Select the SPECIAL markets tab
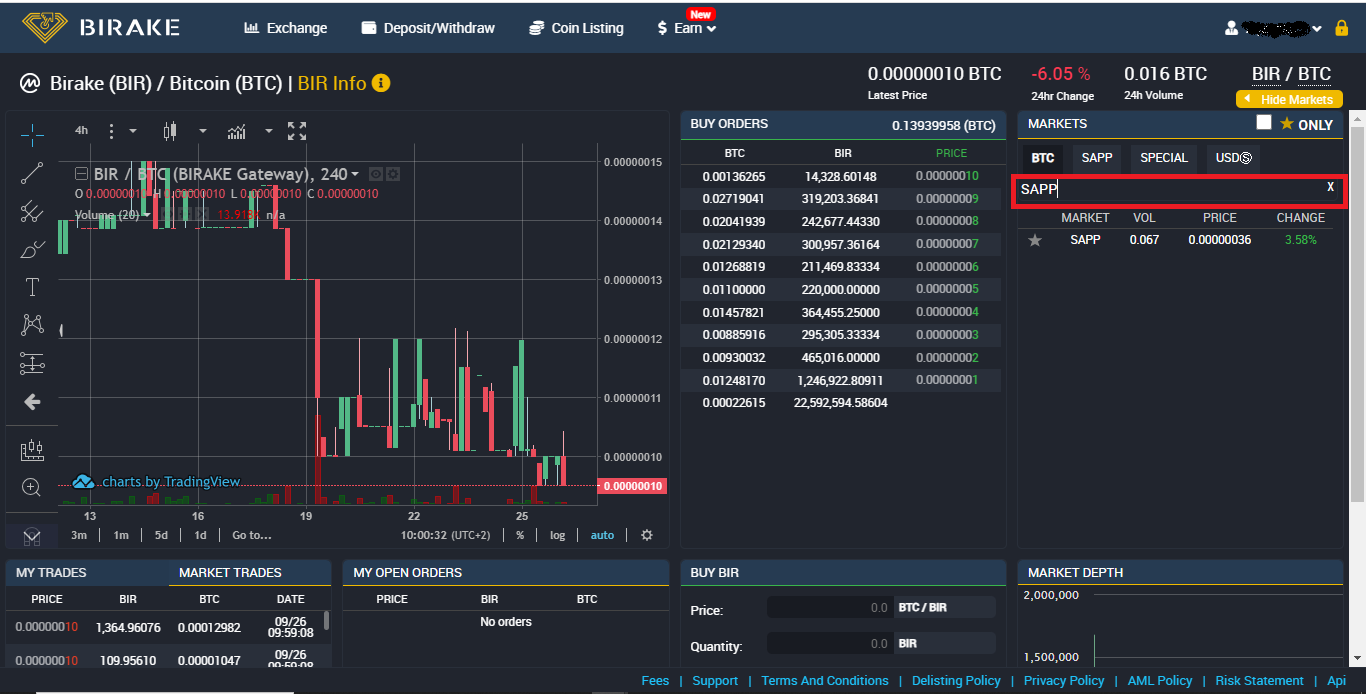Image resolution: width=1366 pixels, height=694 pixels. click(1163, 158)
